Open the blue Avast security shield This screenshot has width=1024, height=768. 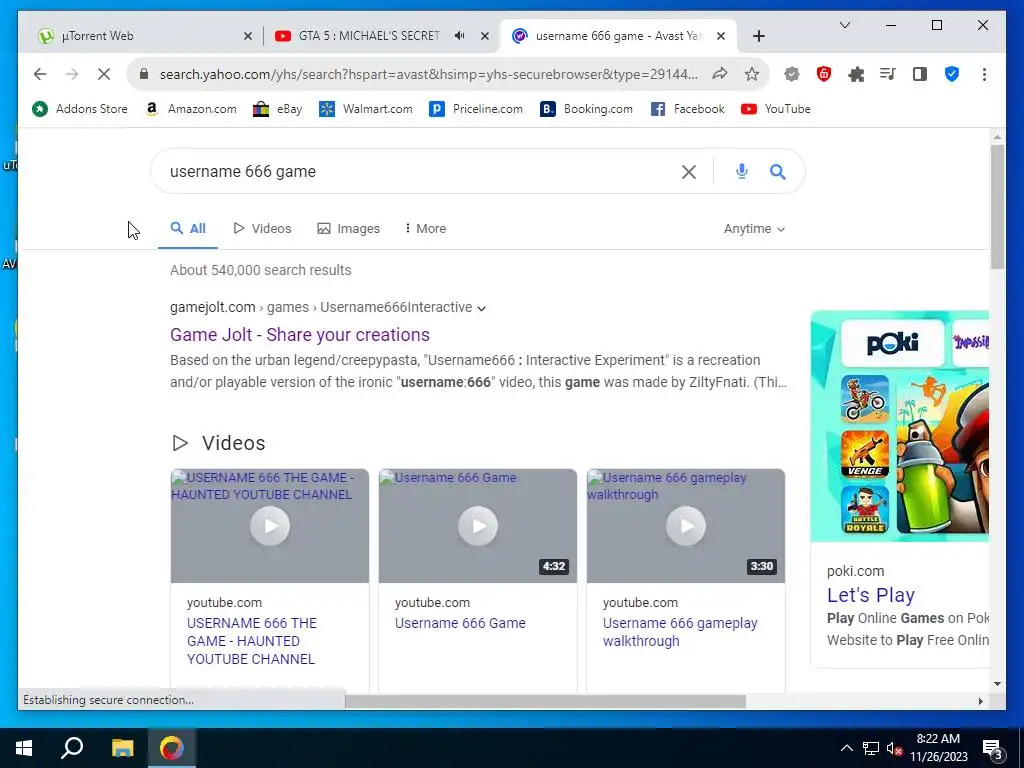point(952,74)
